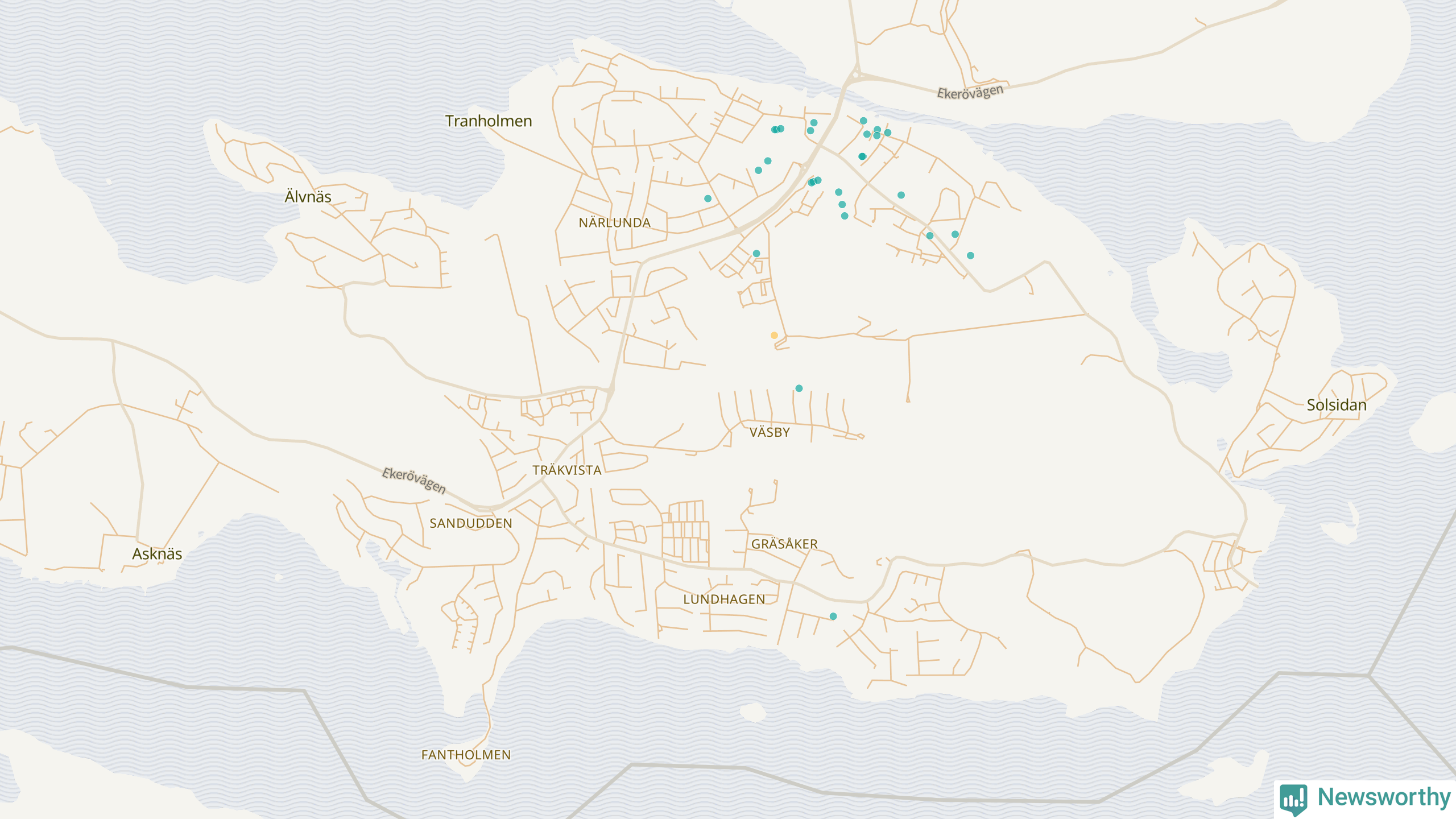The width and height of the screenshot is (1456, 819).
Task: Click the GRÄSÅKER district label
Action: (784, 544)
